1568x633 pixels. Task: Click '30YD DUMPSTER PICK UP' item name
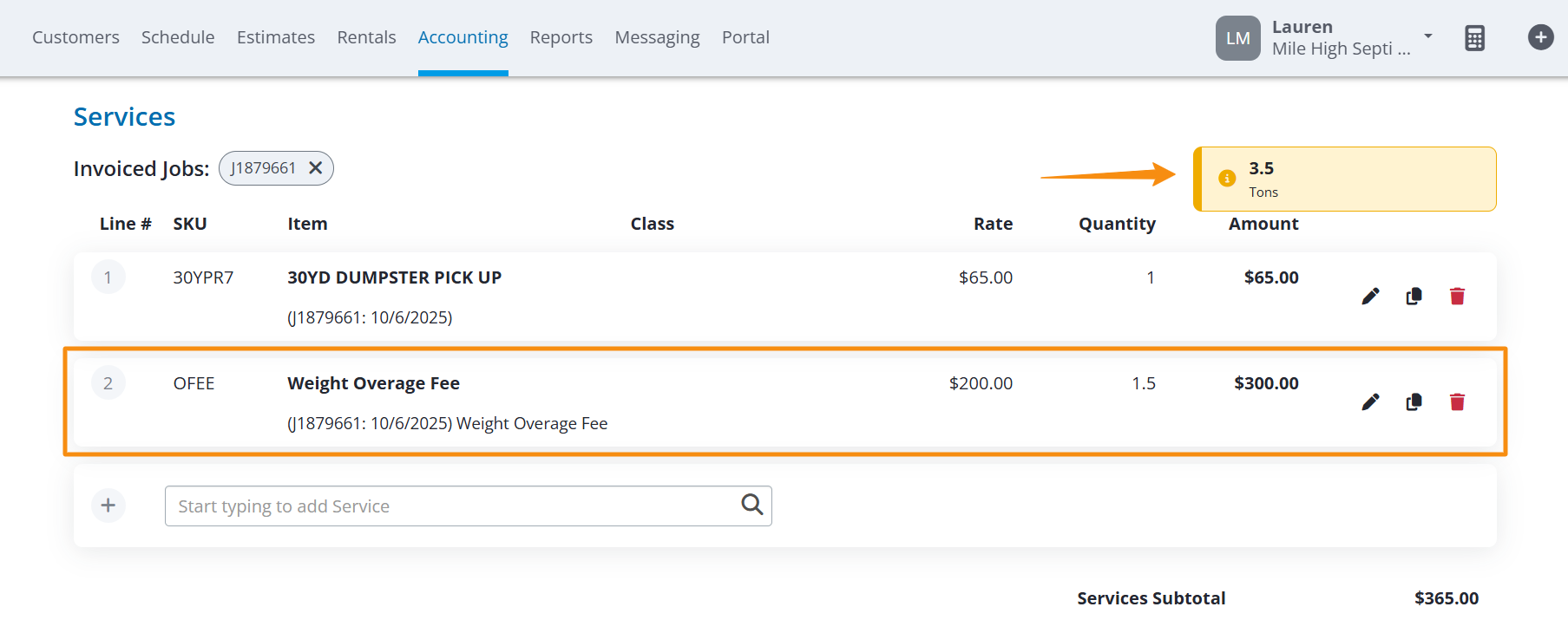395,277
